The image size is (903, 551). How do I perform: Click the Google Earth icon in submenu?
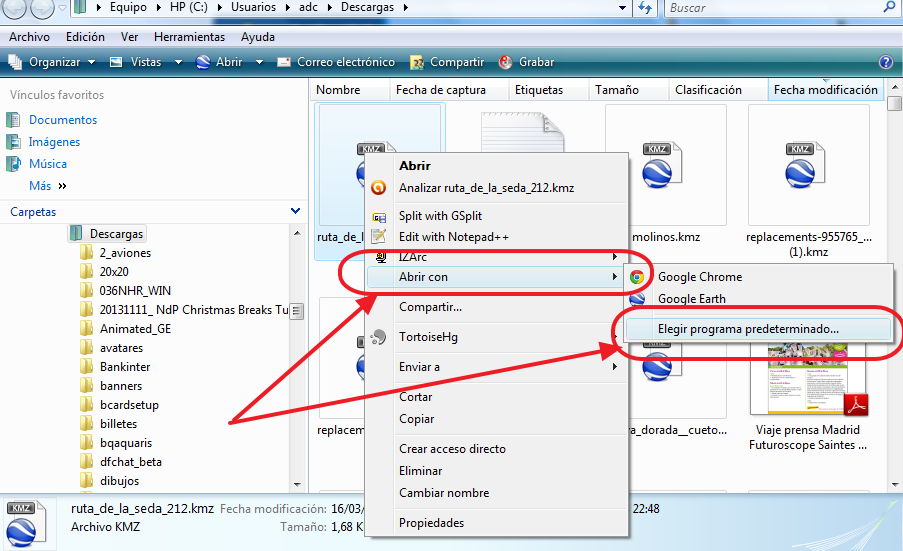[x=636, y=299]
